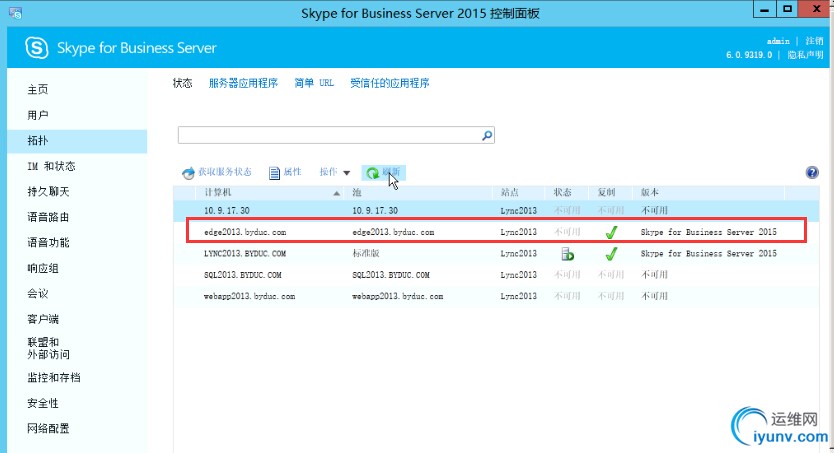Open 会议 in sidebar
Screen dimensions: 834x453
tap(38, 293)
